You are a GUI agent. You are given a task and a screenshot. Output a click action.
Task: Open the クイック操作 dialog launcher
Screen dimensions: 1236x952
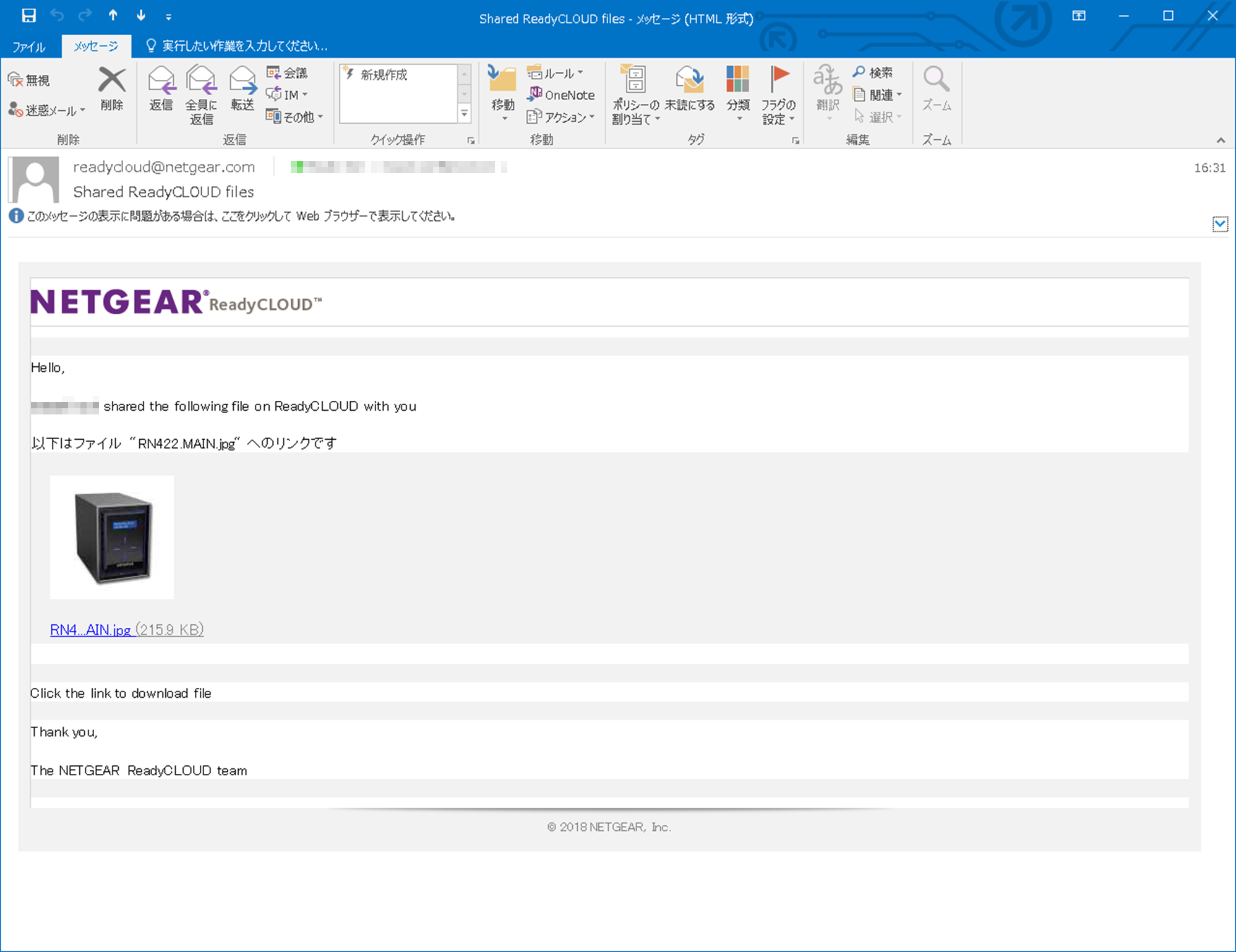coord(471,141)
